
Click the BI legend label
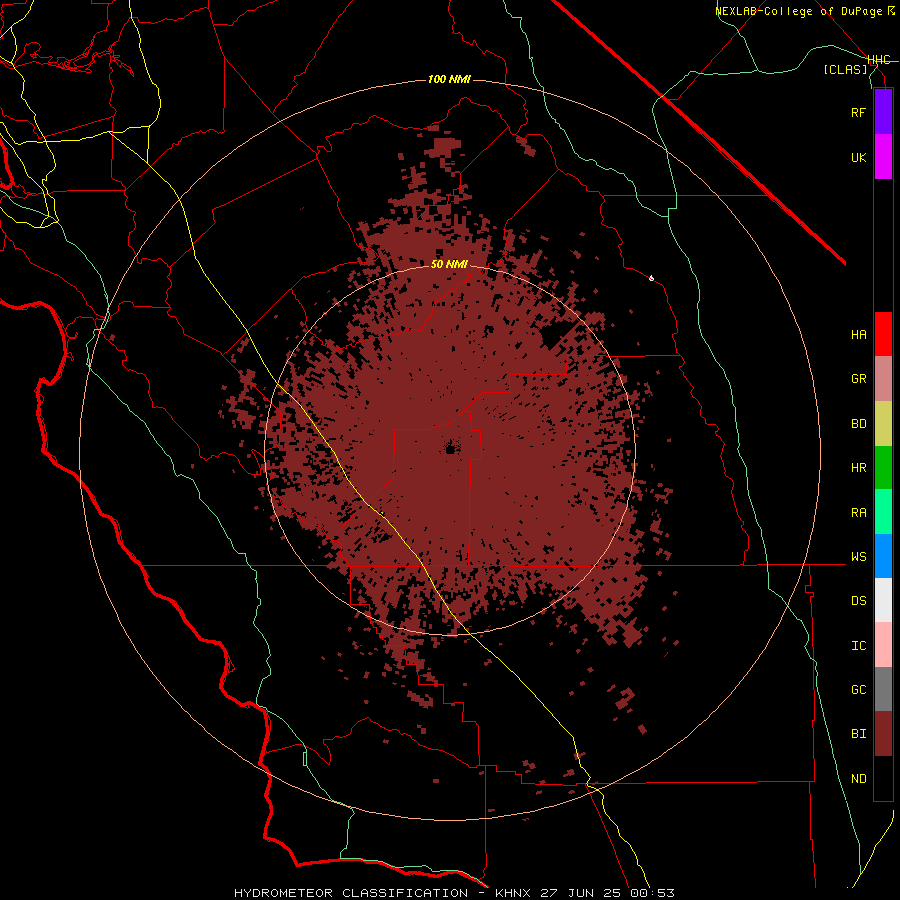[x=858, y=734]
